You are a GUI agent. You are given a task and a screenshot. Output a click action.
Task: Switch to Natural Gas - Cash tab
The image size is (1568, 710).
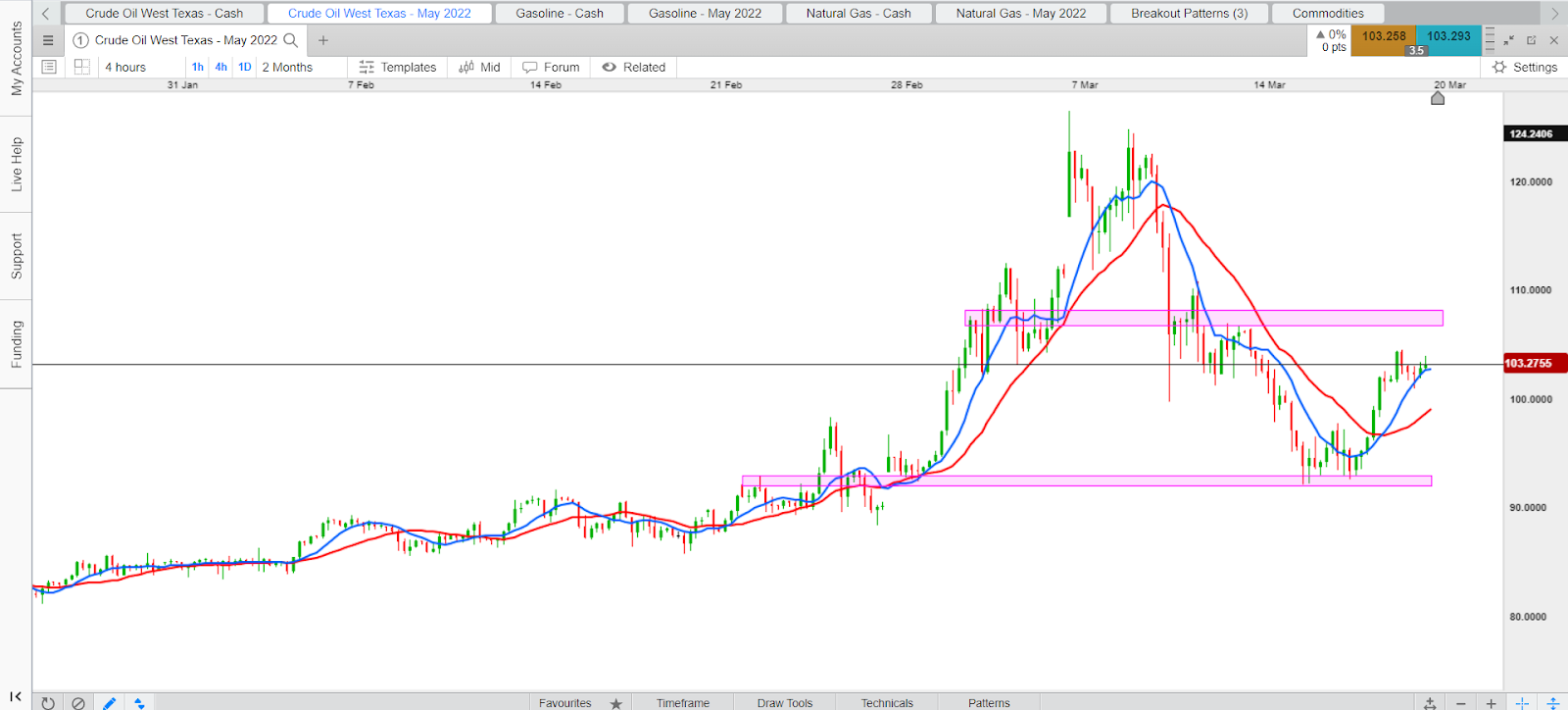tap(858, 14)
